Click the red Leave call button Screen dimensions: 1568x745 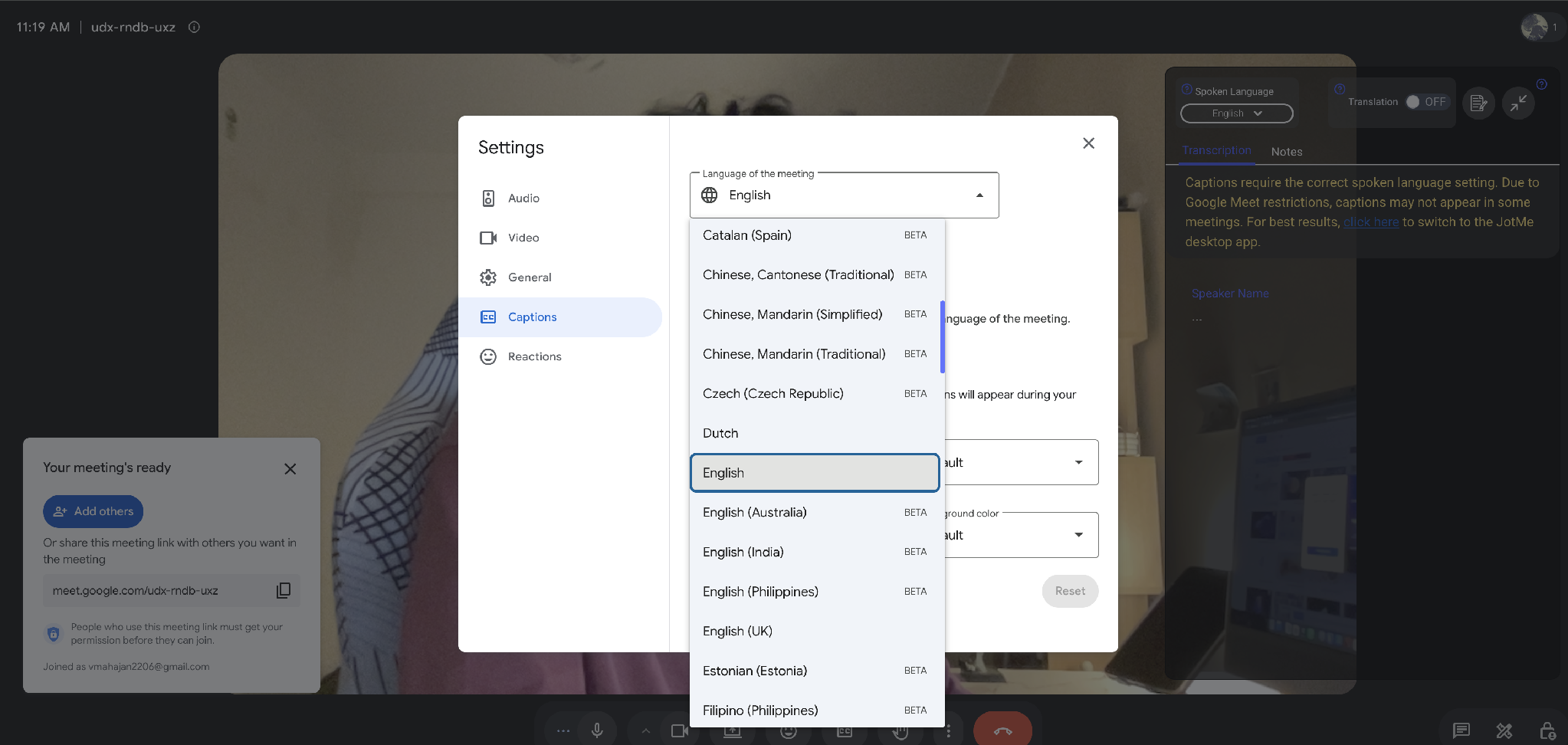point(1002,730)
